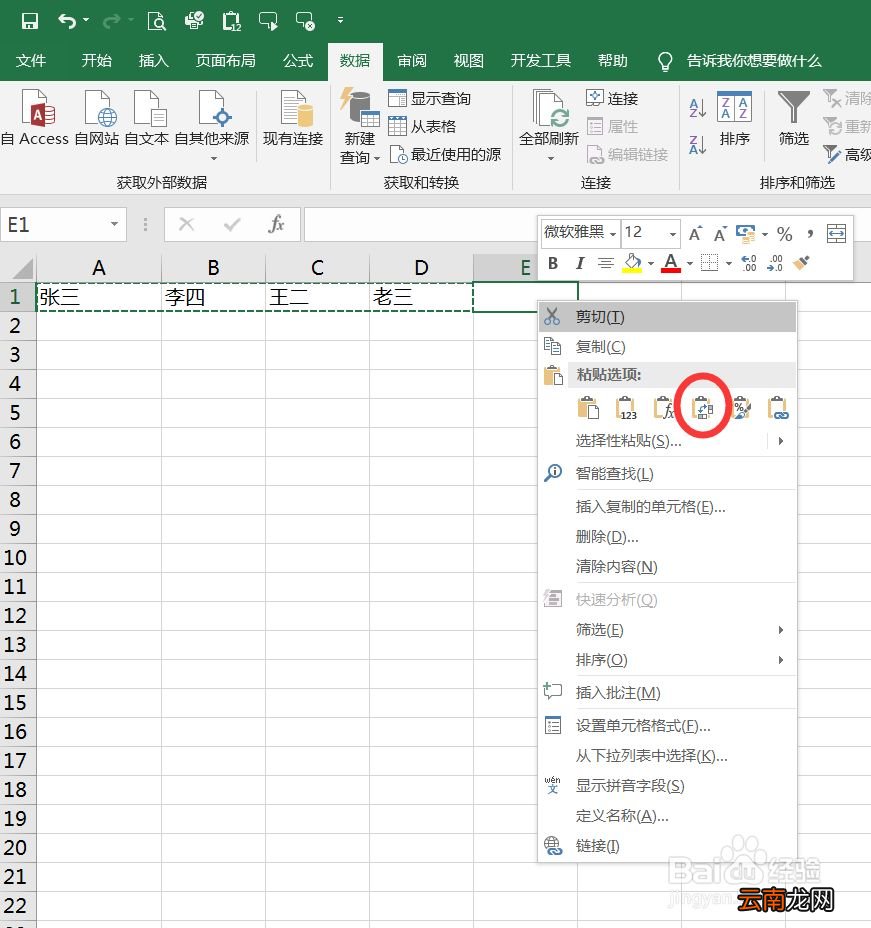
Task: Paste transposed using the transpose icon
Action: click(x=702, y=408)
